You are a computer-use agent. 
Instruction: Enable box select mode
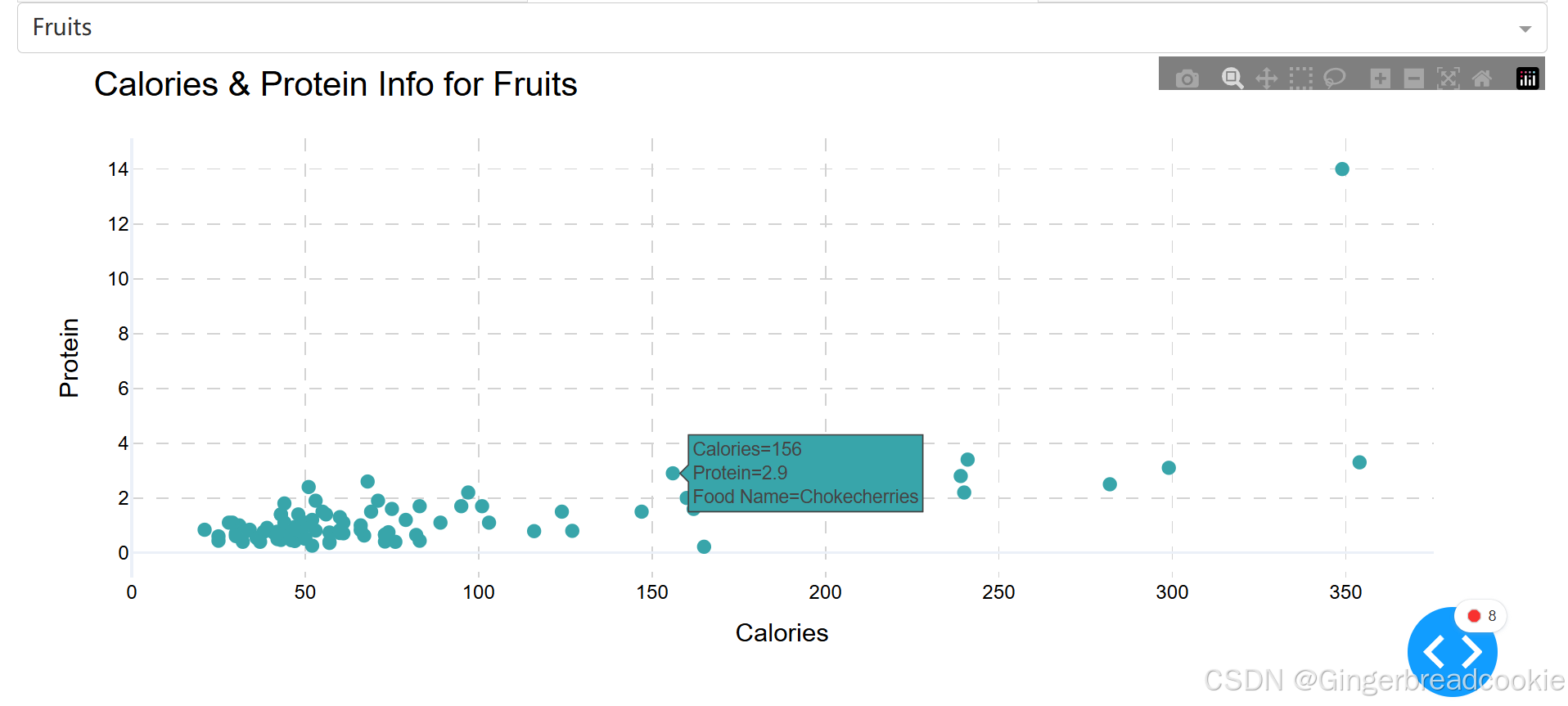tap(1301, 79)
